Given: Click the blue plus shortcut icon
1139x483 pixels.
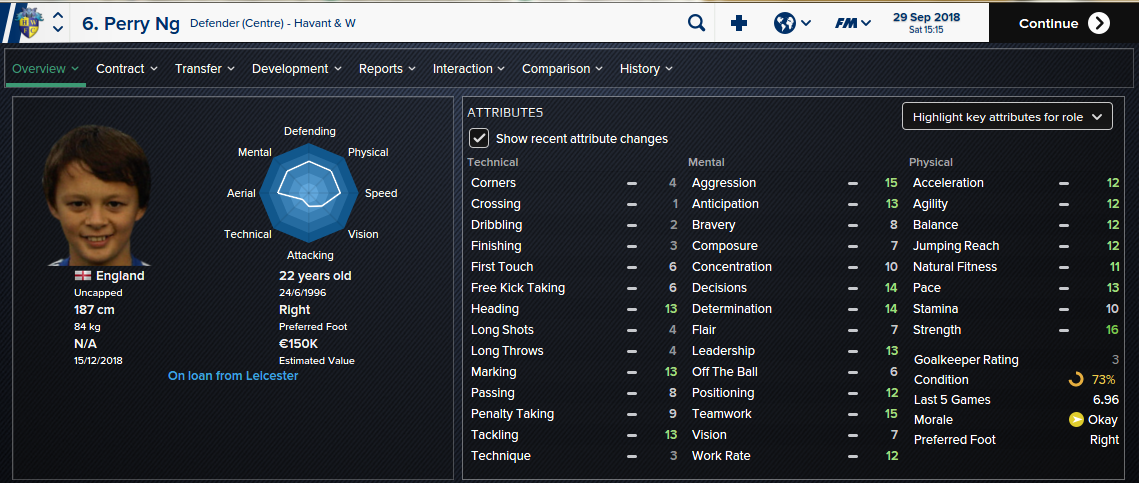Looking at the screenshot, I should pyautogui.click(x=739, y=23).
